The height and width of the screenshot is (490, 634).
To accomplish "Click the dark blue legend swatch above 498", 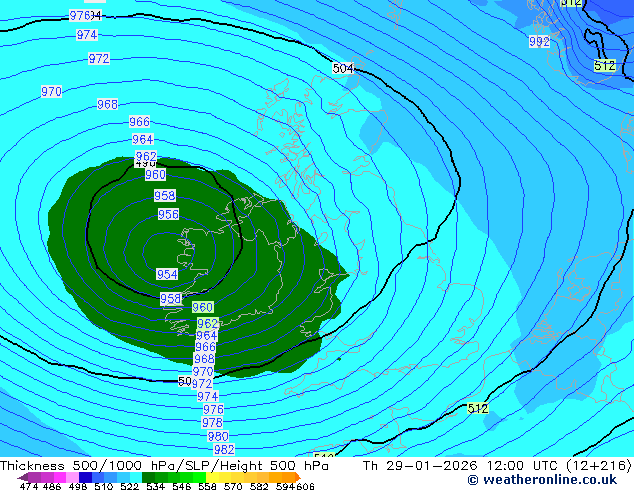I will [x=84, y=477].
